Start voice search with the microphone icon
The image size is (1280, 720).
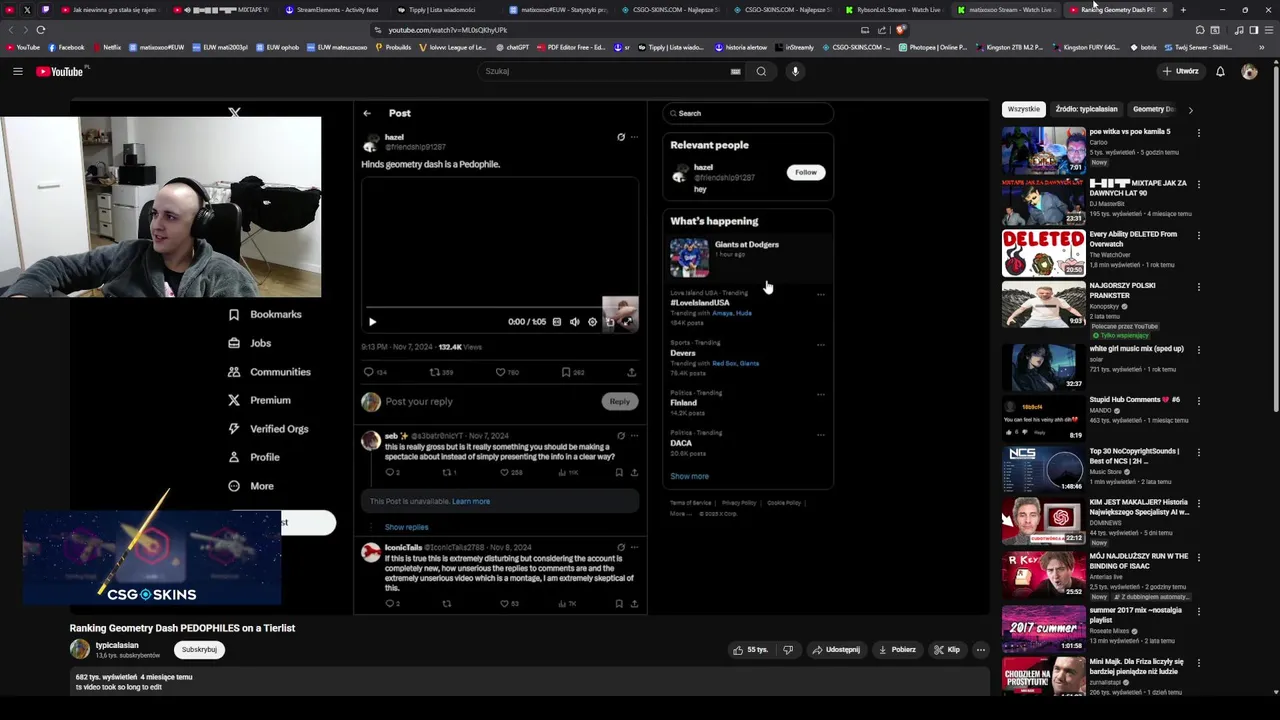[x=795, y=71]
